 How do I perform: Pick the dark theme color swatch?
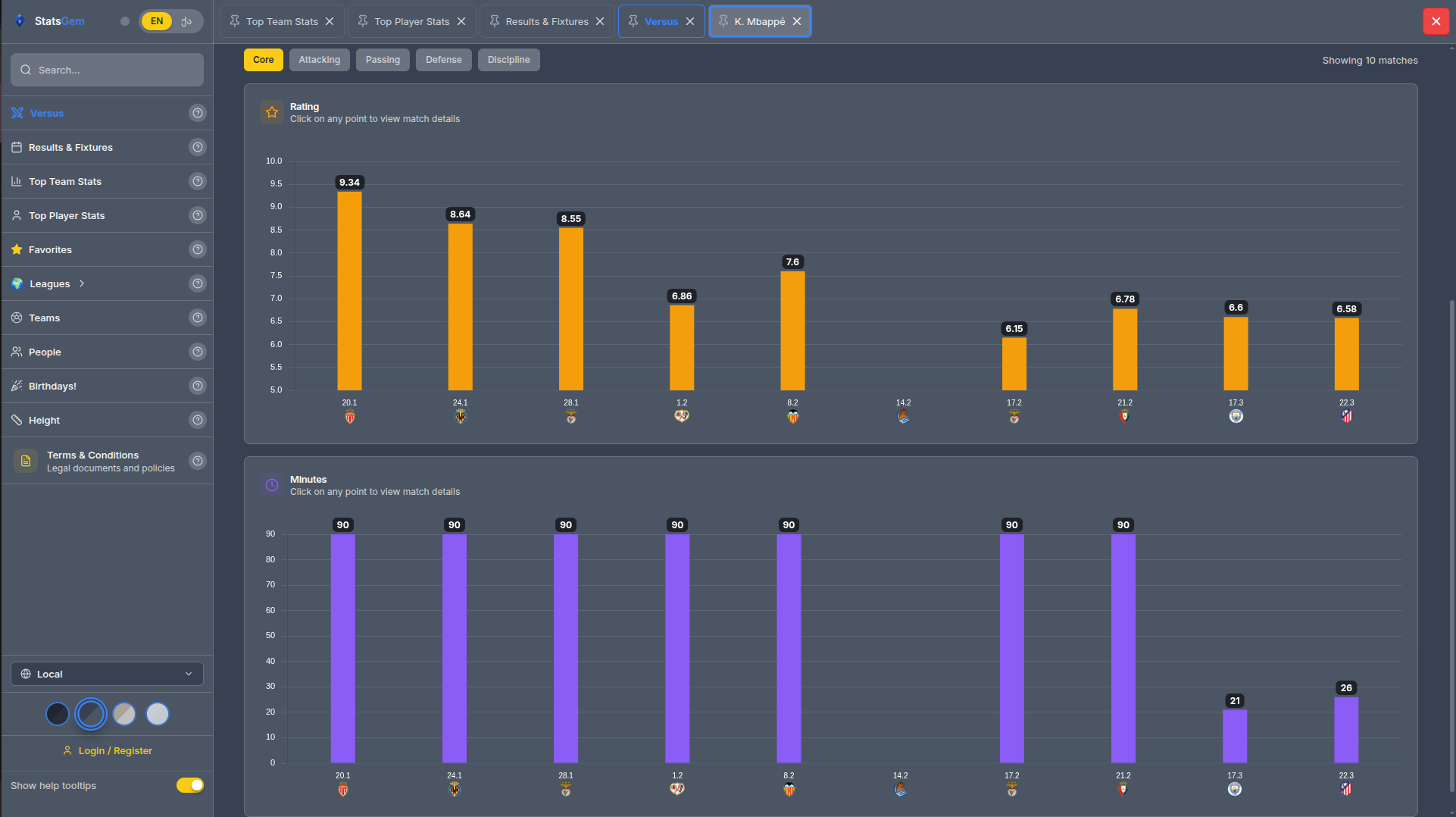click(x=57, y=713)
